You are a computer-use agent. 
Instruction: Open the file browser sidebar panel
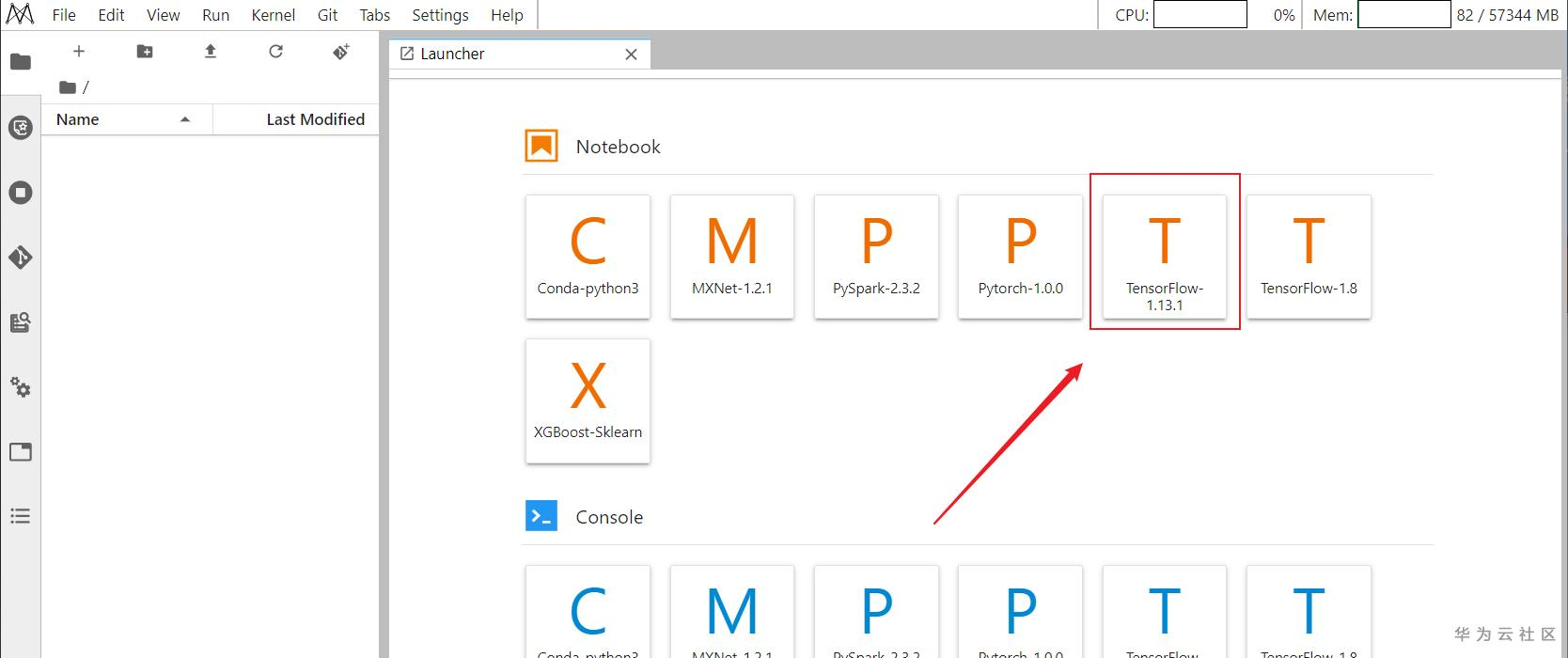[21, 62]
